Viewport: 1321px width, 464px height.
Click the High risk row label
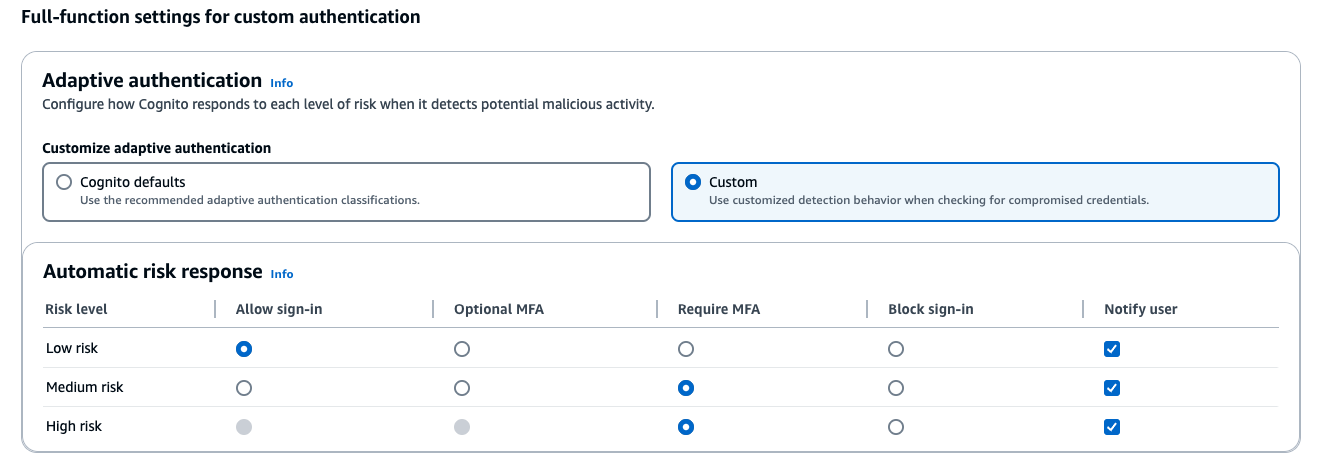74,427
